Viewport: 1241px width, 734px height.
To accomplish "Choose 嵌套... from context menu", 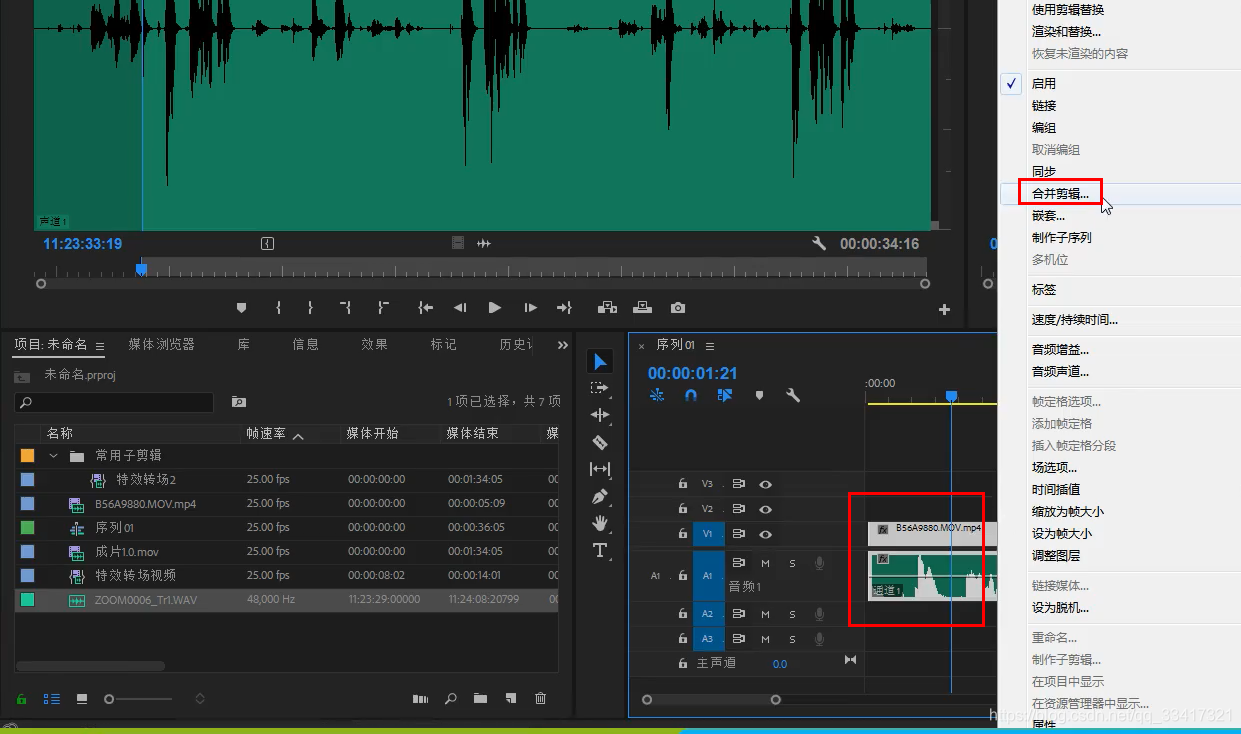I will (x=1048, y=215).
